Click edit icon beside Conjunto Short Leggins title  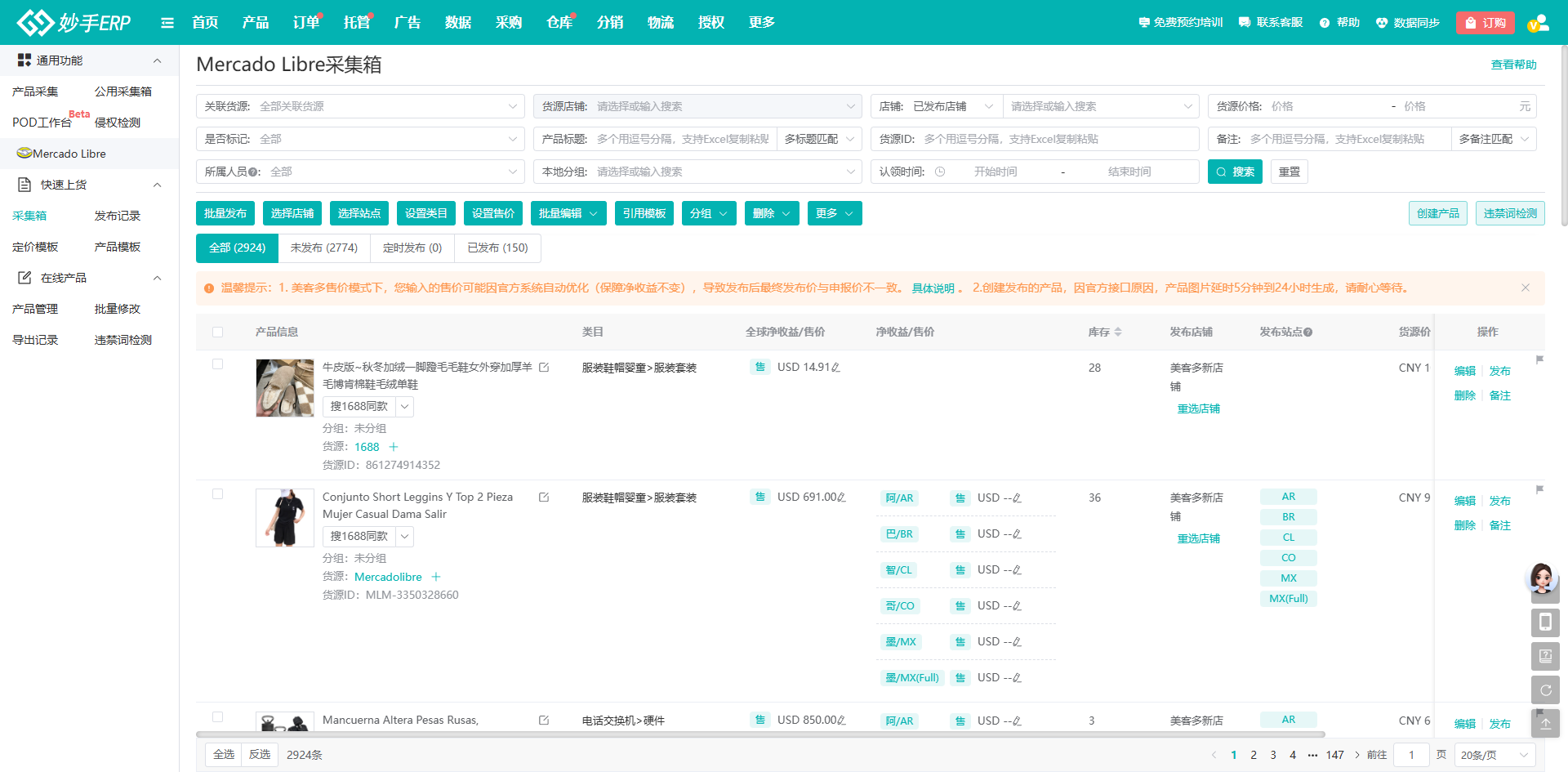point(544,498)
